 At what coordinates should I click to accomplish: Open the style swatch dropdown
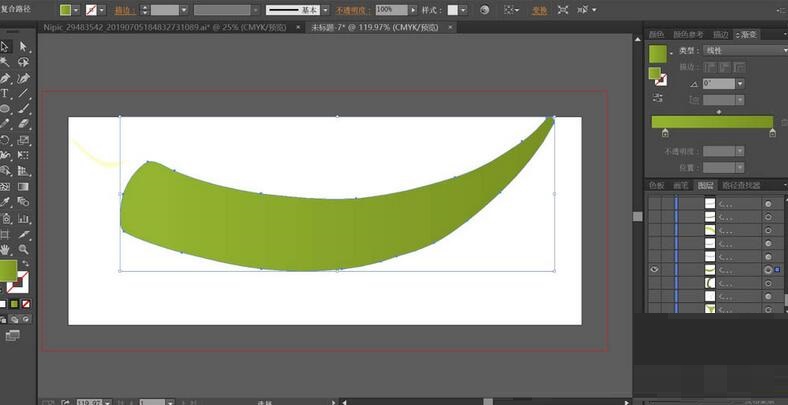pyautogui.click(x=465, y=9)
